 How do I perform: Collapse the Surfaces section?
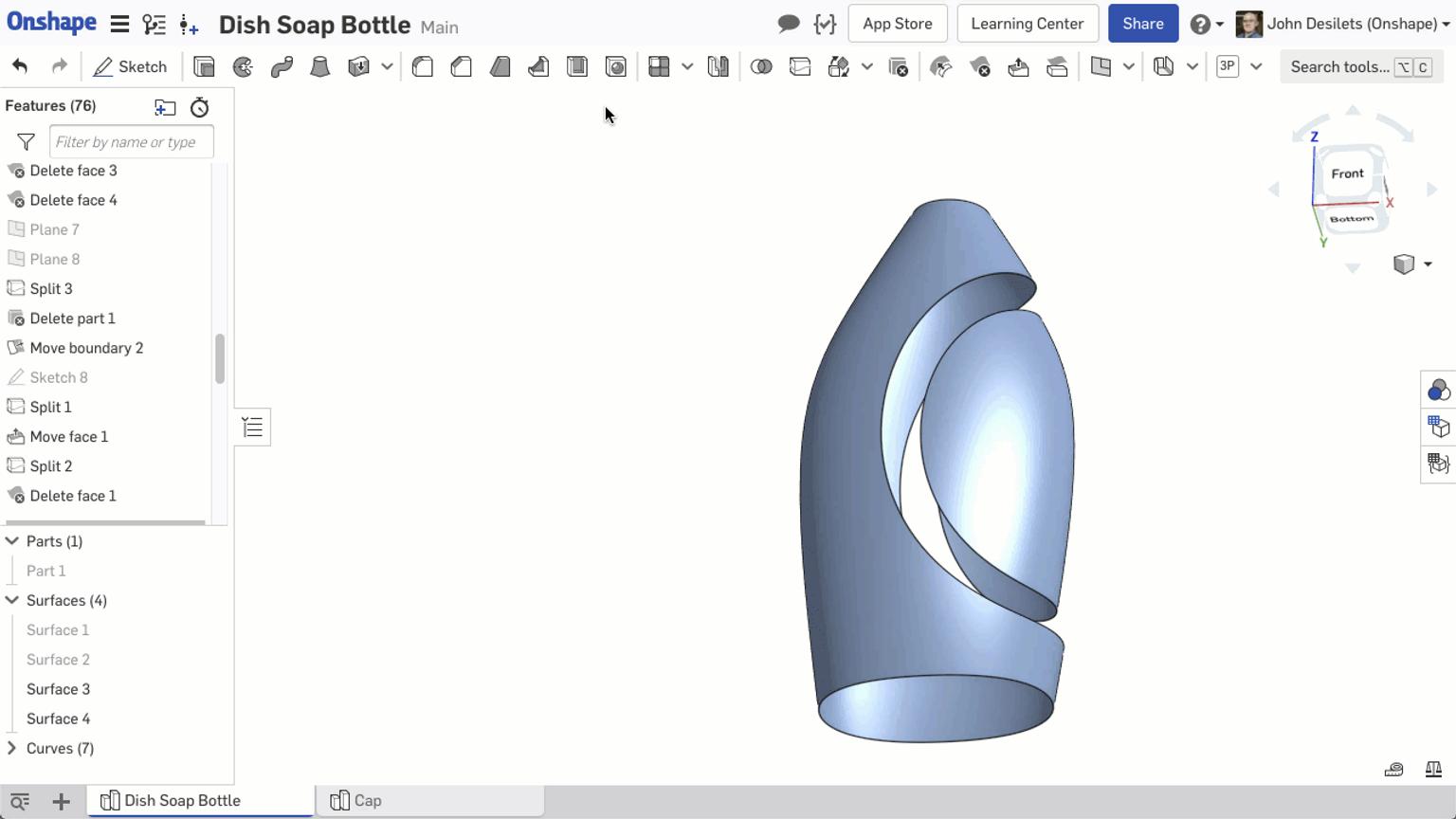[x=11, y=600]
